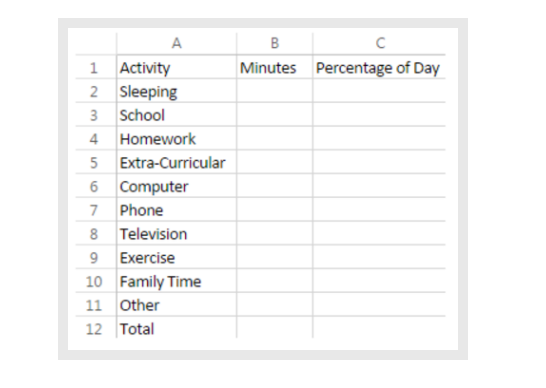Screen dimensions: 546x388
Task: Select the Family Time cell
Action: 177,281
